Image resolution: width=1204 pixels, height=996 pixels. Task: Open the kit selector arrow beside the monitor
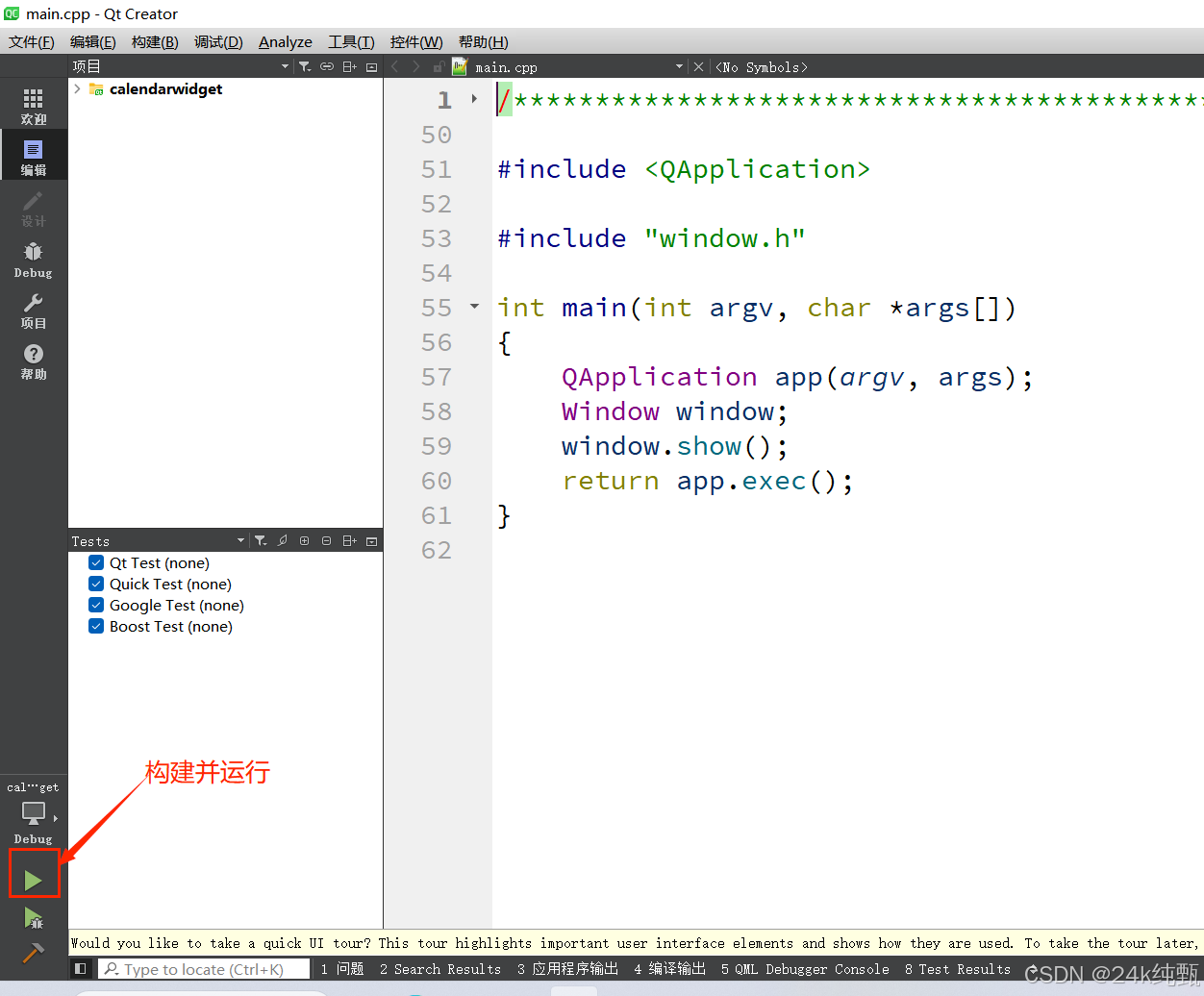(x=56, y=818)
